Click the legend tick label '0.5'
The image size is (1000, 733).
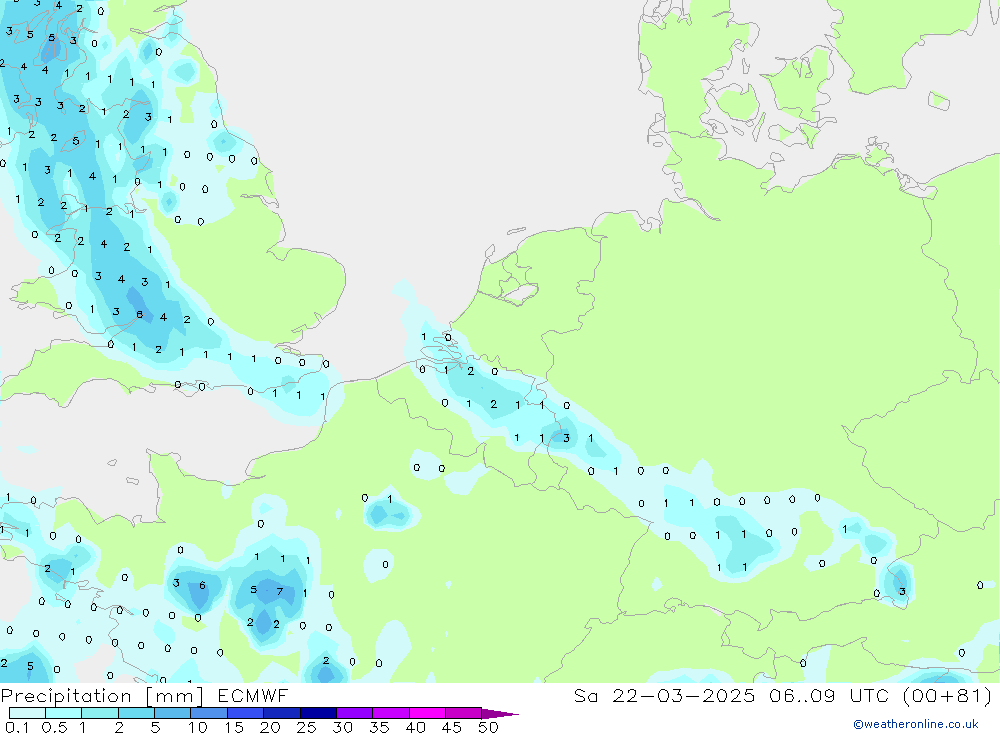point(54,727)
